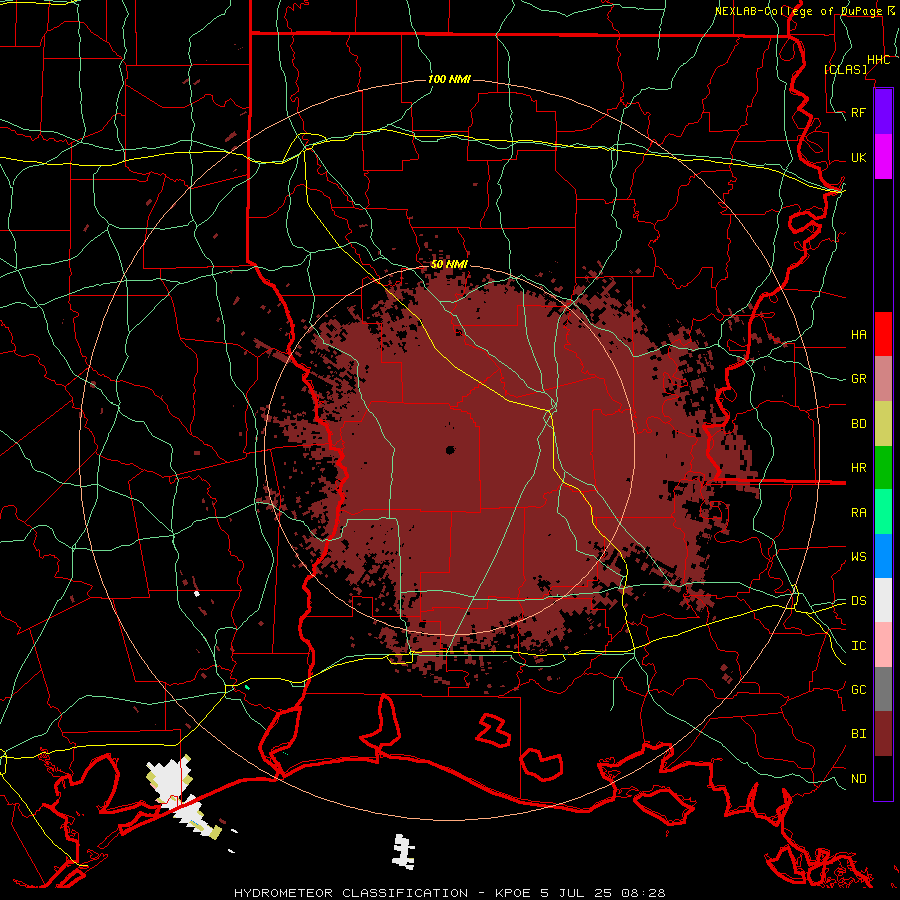Click the 'ND' legend label
The height and width of the screenshot is (900, 900).
click(x=859, y=779)
